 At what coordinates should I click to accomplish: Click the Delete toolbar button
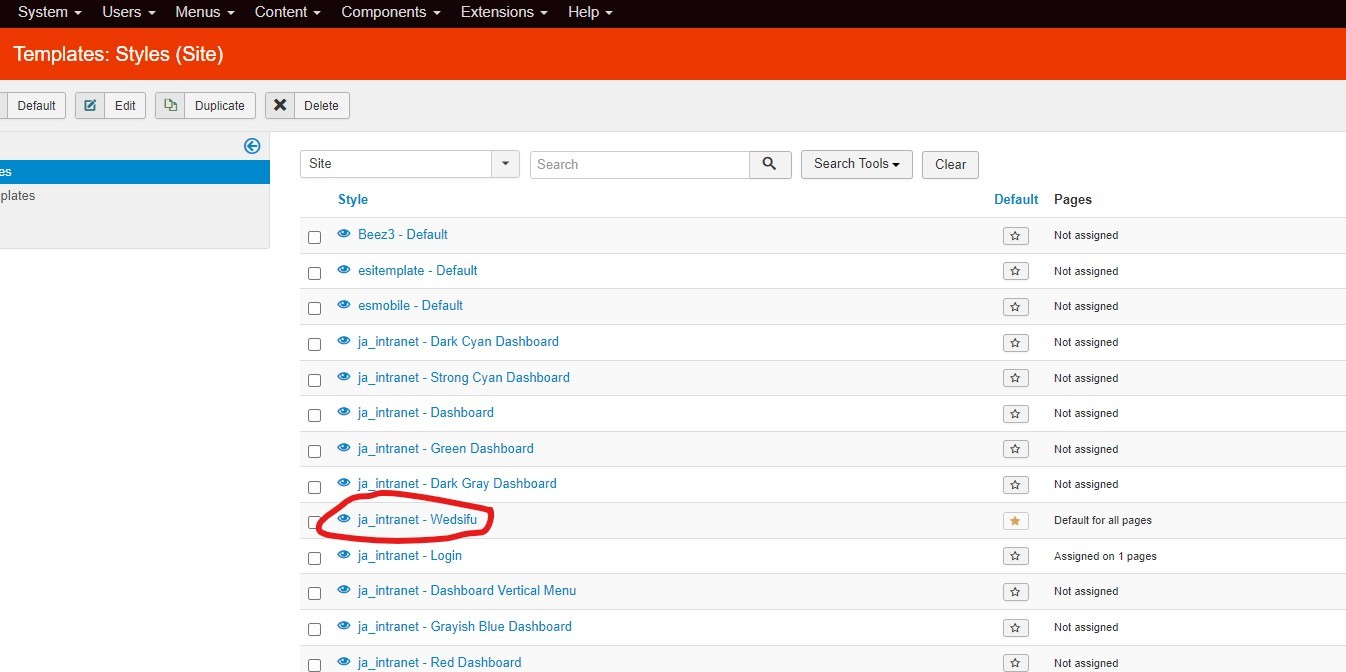point(307,105)
